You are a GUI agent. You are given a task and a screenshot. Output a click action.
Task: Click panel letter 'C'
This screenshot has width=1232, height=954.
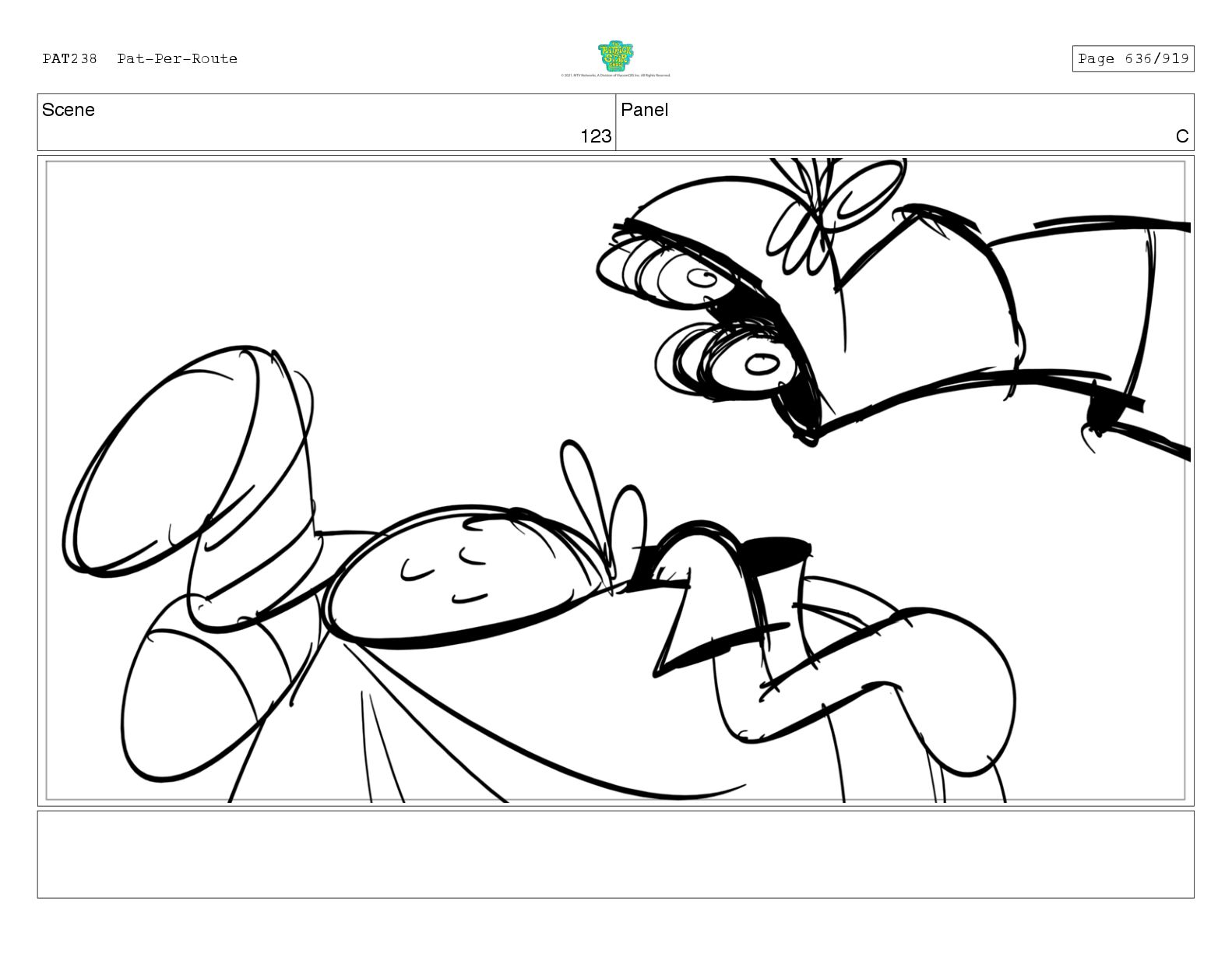pyautogui.click(x=1182, y=136)
